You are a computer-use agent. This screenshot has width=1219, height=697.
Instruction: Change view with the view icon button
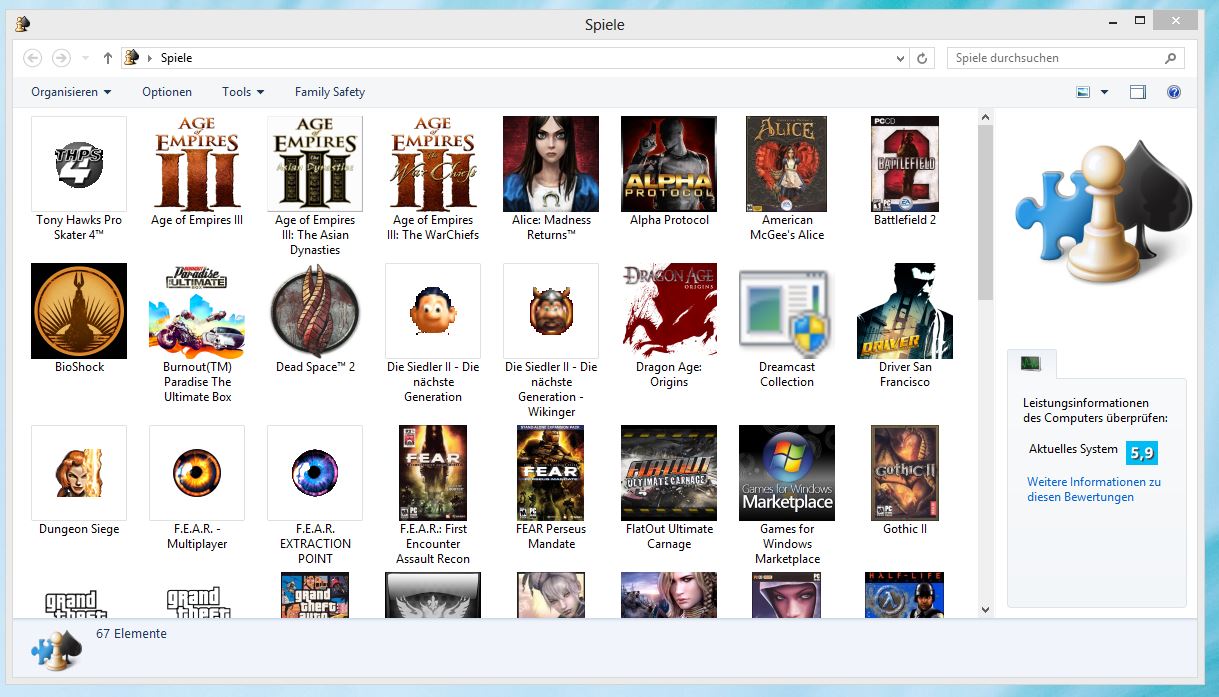pyautogui.click(x=1083, y=92)
